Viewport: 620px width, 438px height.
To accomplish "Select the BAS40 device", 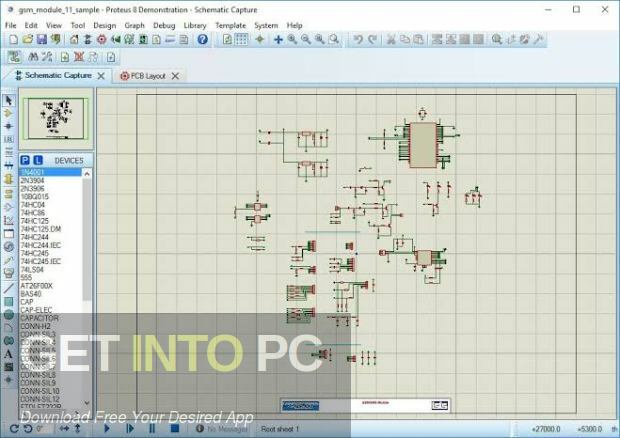I will click(31, 294).
